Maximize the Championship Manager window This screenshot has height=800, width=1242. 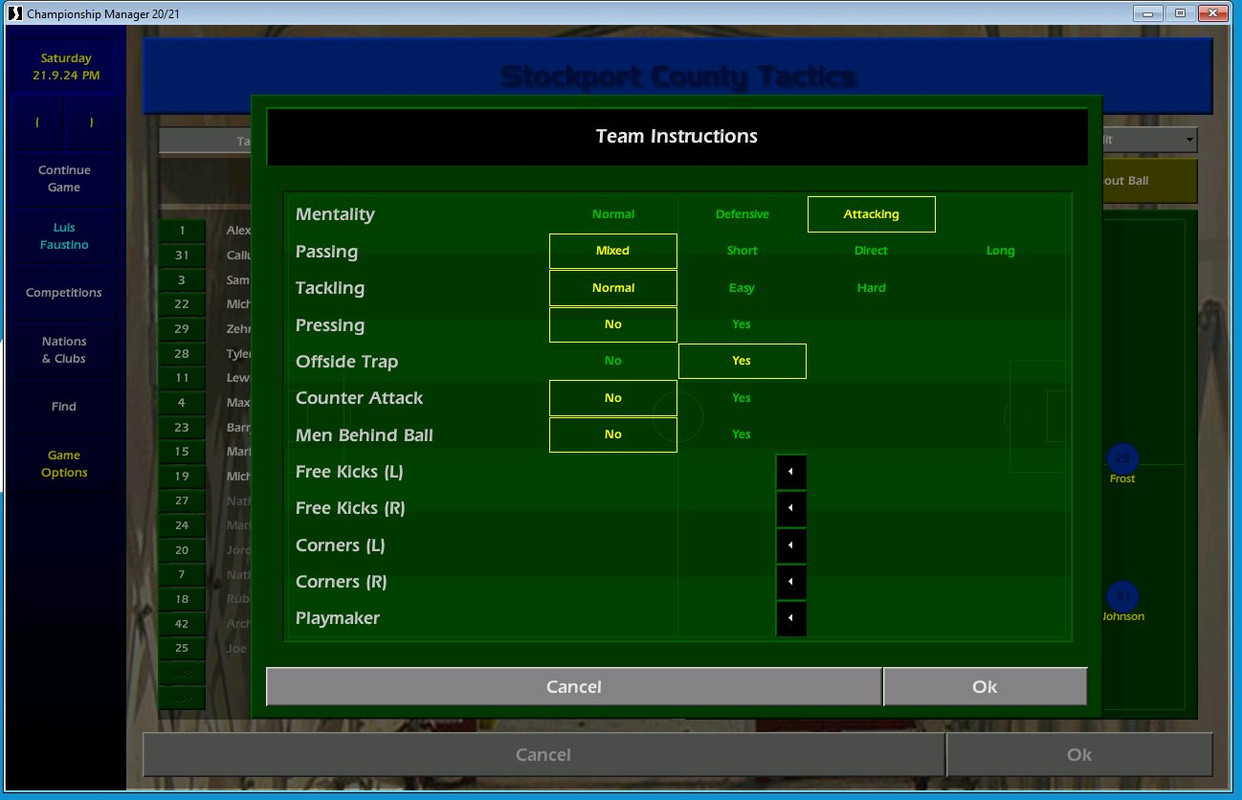coord(1180,13)
